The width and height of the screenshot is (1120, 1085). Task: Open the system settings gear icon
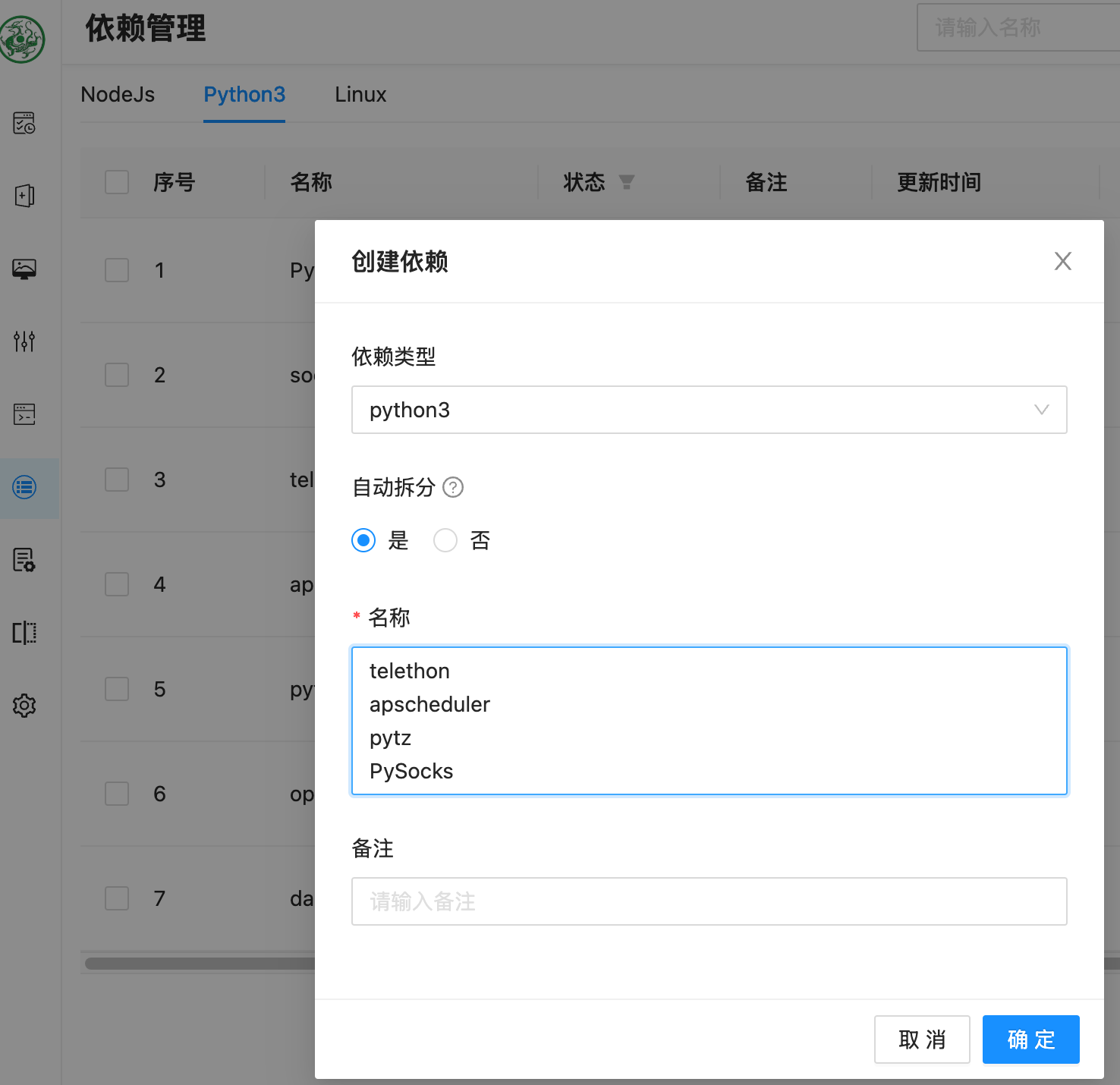[x=24, y=706]
